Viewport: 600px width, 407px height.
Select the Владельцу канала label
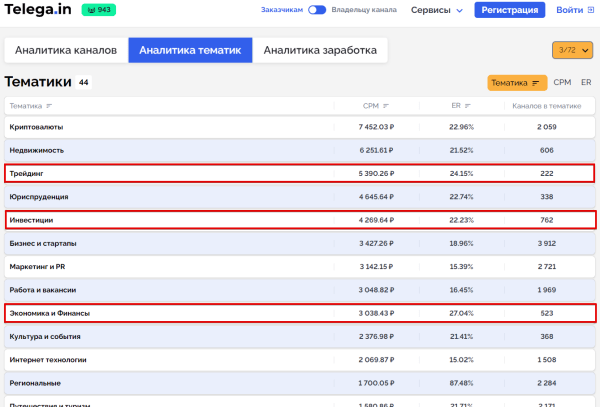tap(364, 10)
